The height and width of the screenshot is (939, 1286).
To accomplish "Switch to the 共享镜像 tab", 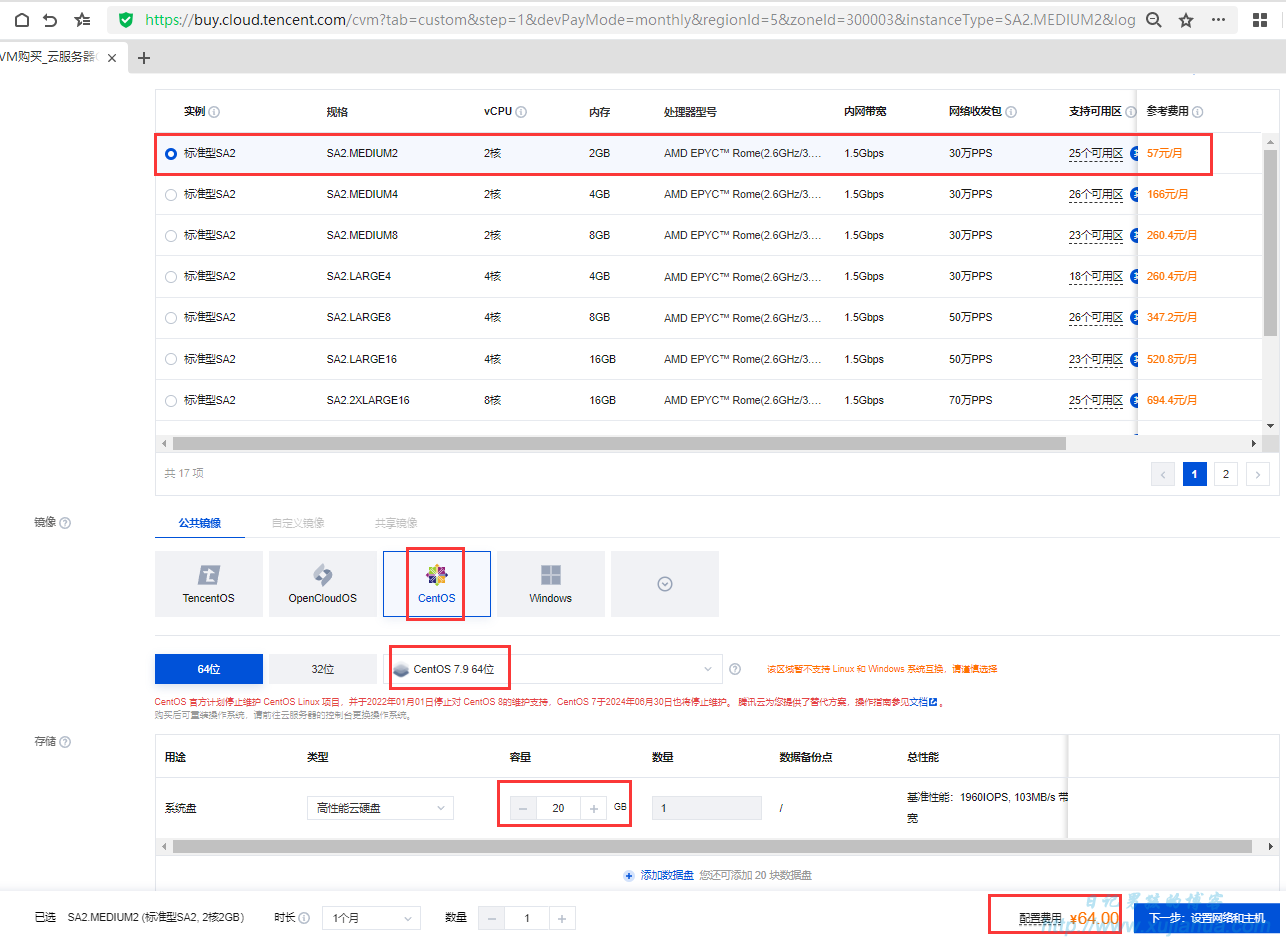I will tap(396, 523).
